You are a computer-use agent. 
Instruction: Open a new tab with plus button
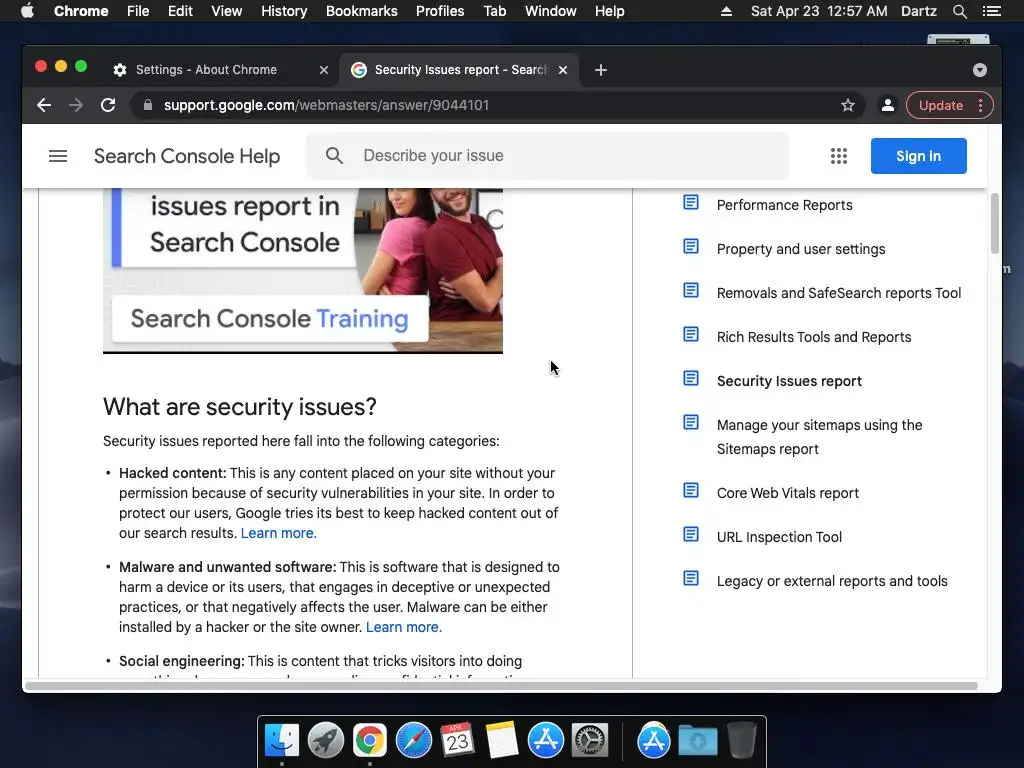point(601,70)
